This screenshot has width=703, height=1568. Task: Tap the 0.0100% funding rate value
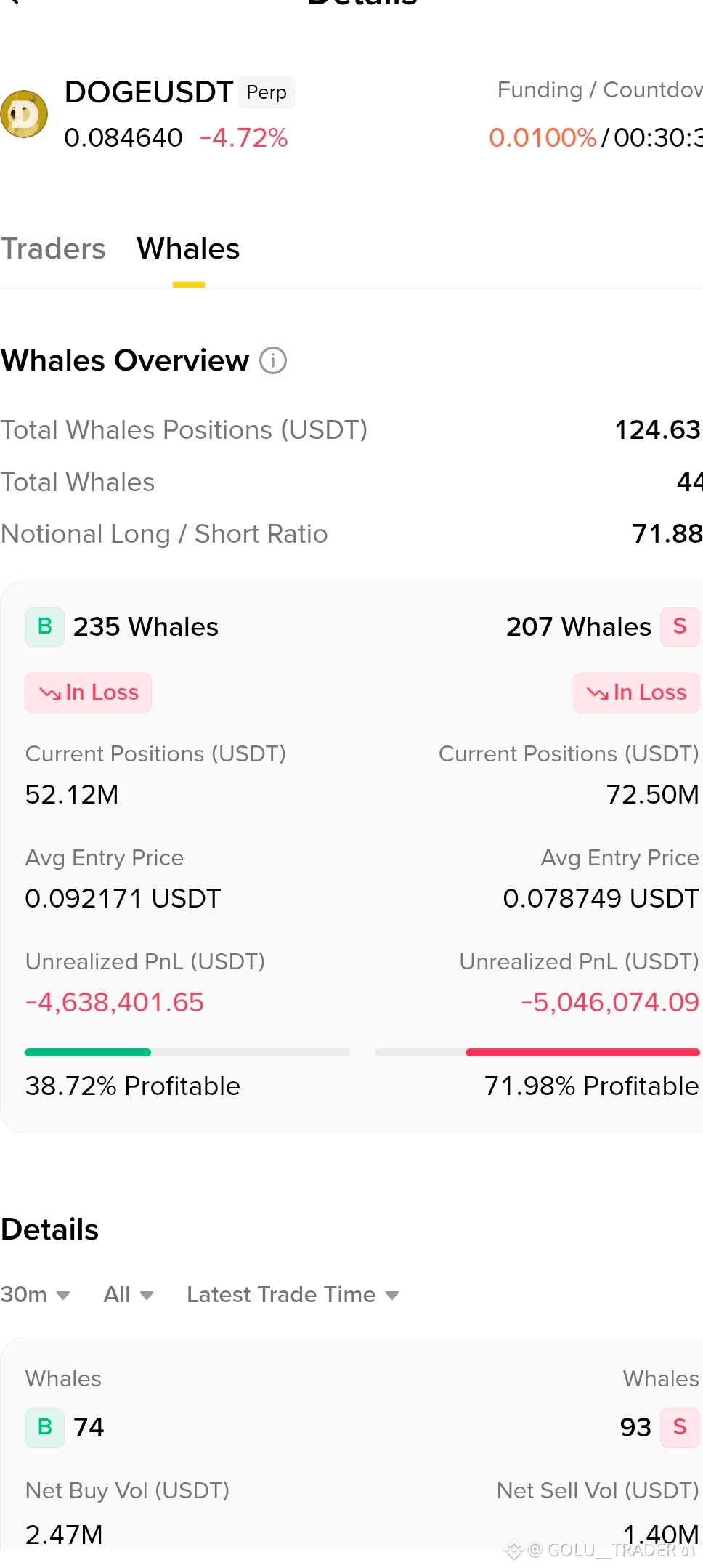coord(543,137)
